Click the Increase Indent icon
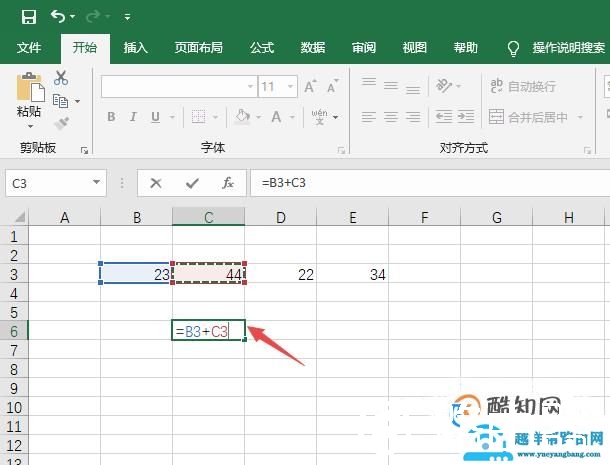Screen dimensions: 610x465 click(466, 116)
